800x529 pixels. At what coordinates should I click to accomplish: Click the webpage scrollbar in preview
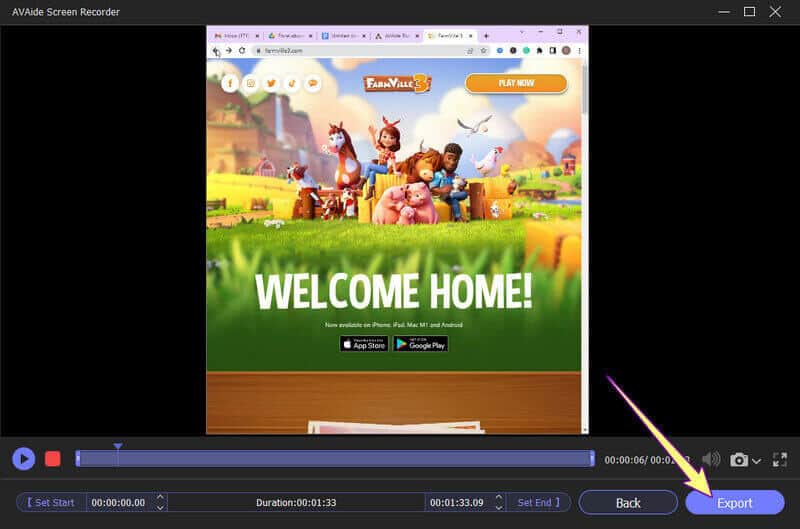(x=585, y=89)
